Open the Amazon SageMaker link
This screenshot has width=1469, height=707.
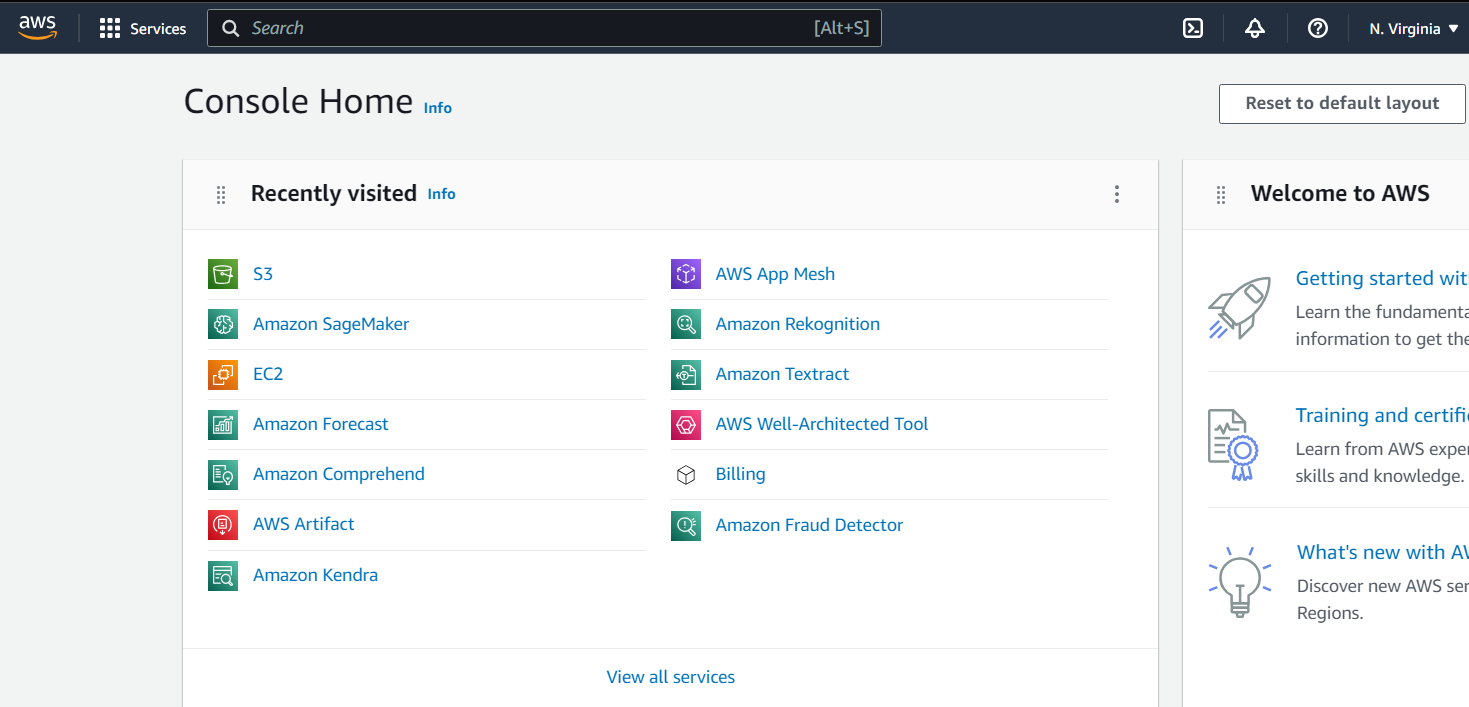pos(331,324)
